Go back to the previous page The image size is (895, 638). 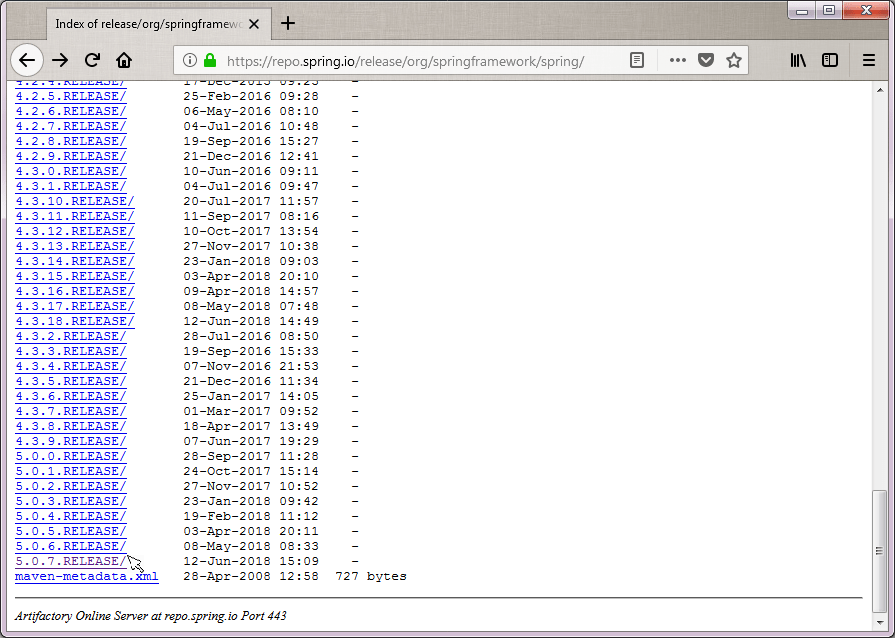(x=27, y=60)
